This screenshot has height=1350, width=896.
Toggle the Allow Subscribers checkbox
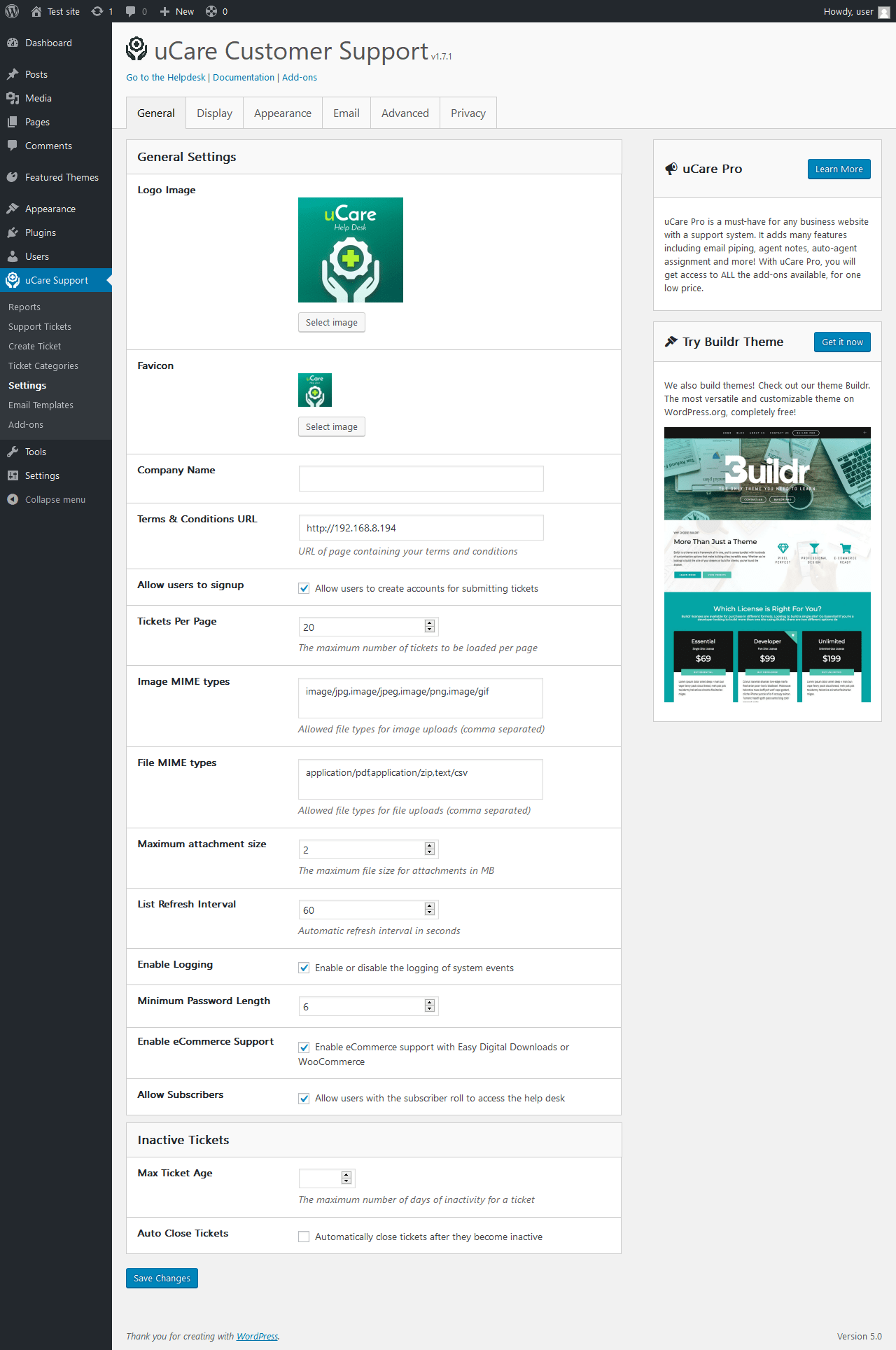(304, 1099)
